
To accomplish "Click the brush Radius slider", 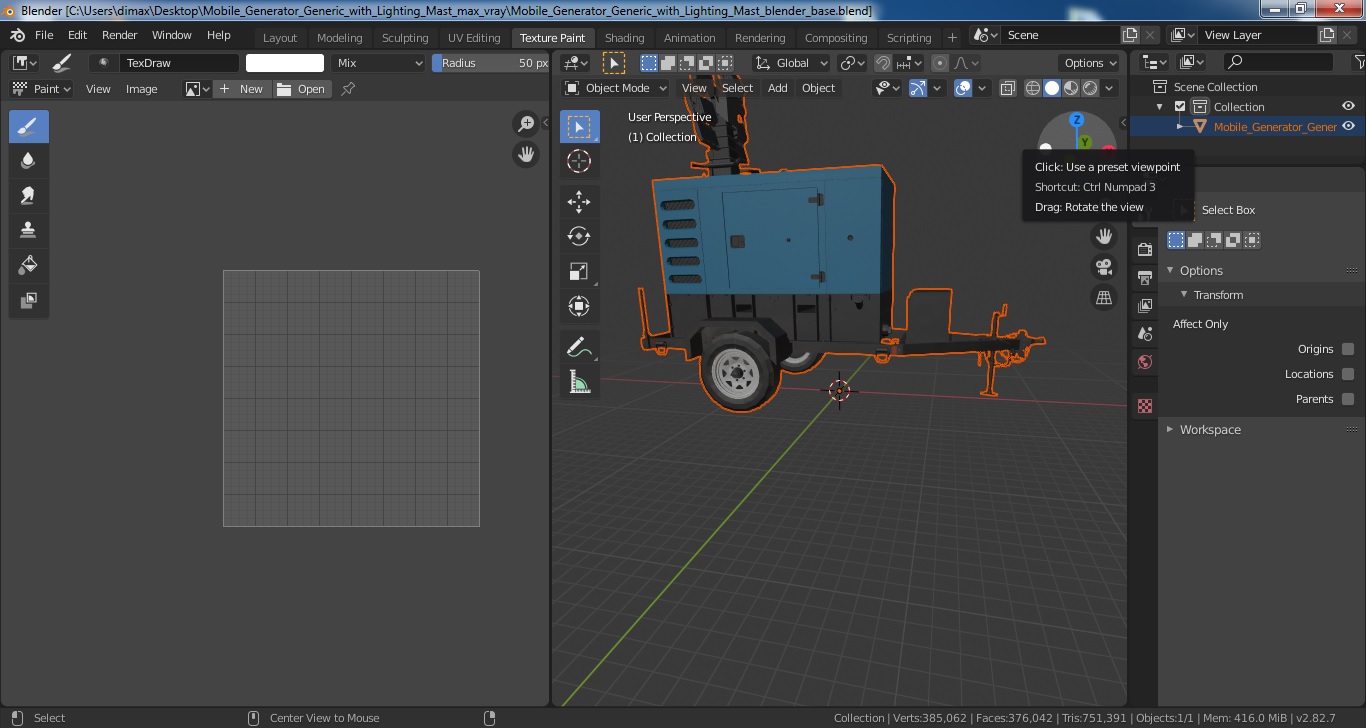I will coord(490,63).
